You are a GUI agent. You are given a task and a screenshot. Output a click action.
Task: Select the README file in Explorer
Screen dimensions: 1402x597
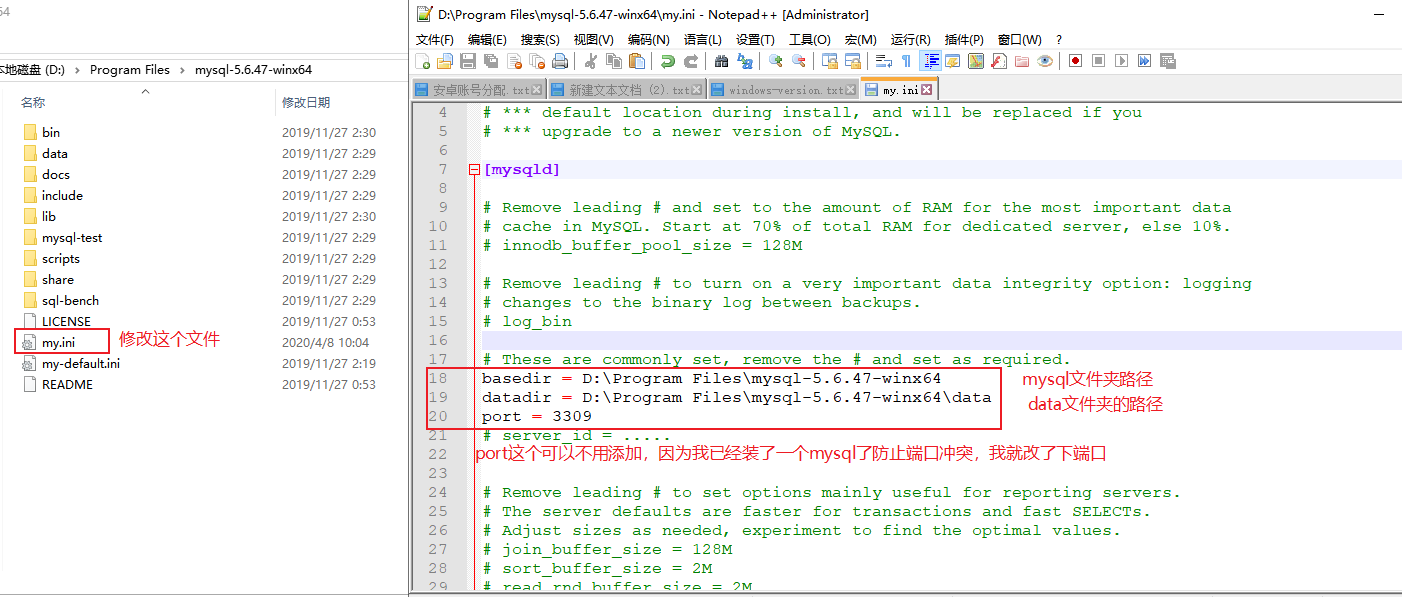(x=67, y=384)
